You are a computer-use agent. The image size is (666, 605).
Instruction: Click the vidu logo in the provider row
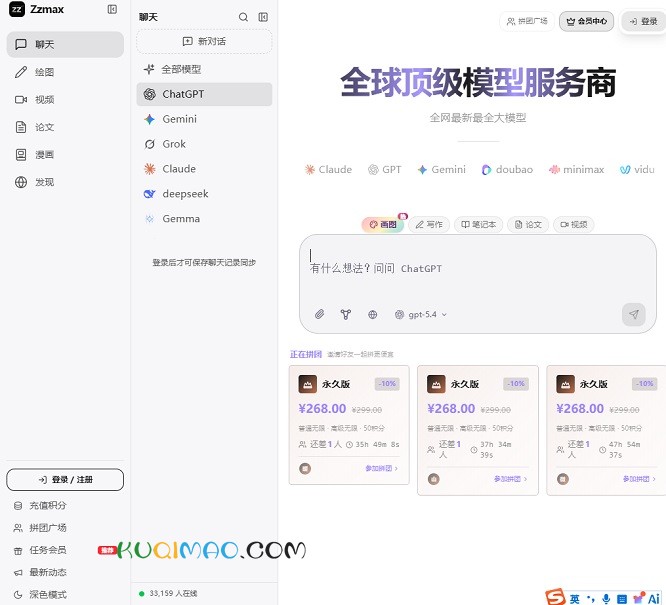coord(637,170)
